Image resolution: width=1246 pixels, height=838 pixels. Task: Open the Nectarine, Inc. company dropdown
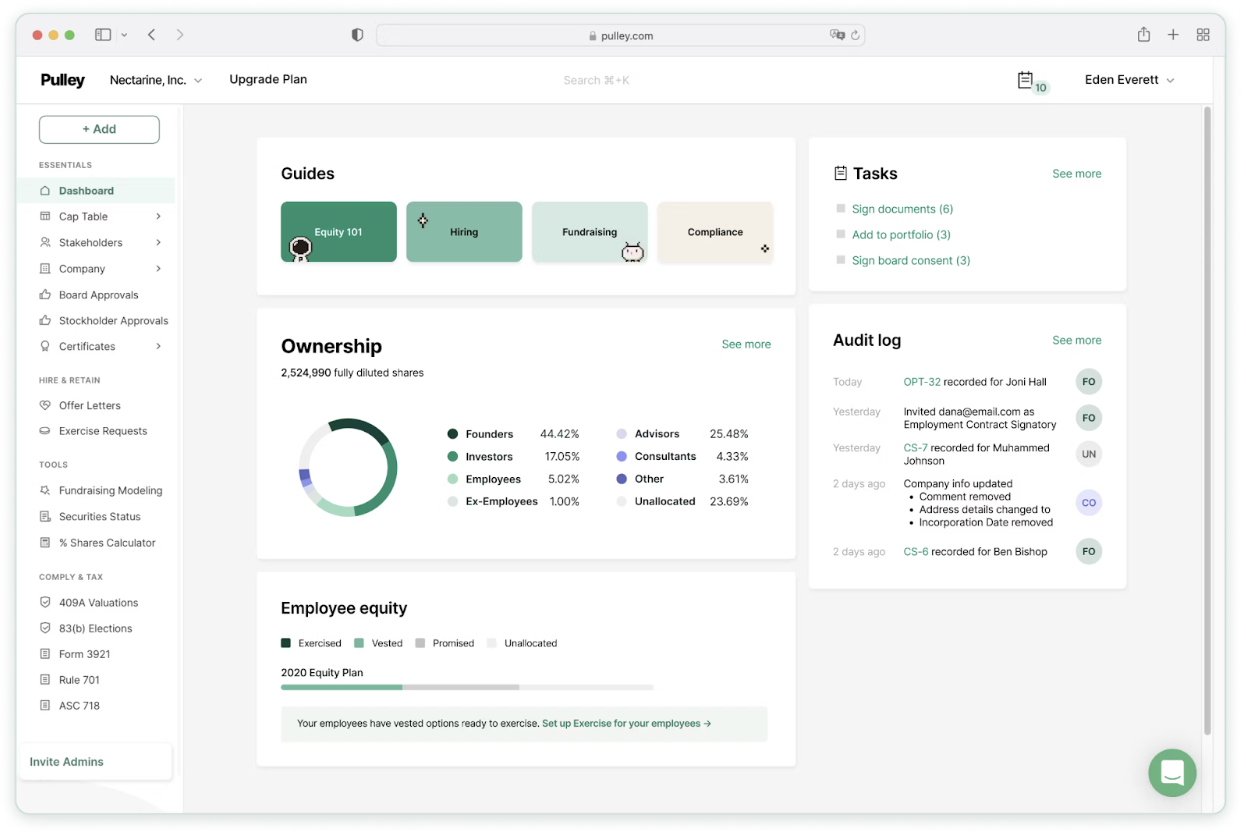[156, 80]
